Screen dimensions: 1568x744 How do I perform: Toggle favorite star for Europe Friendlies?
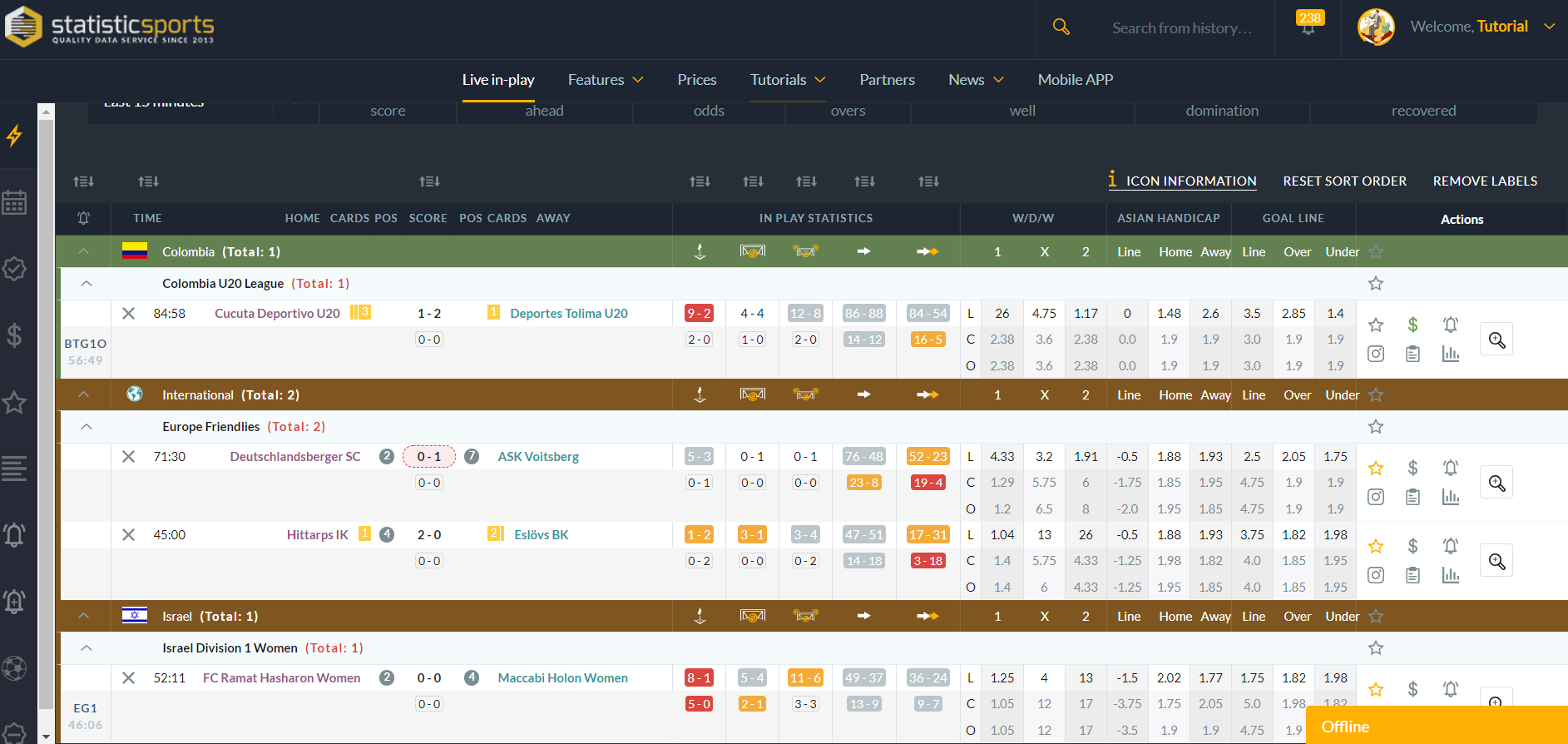[x=1376, y=427]
